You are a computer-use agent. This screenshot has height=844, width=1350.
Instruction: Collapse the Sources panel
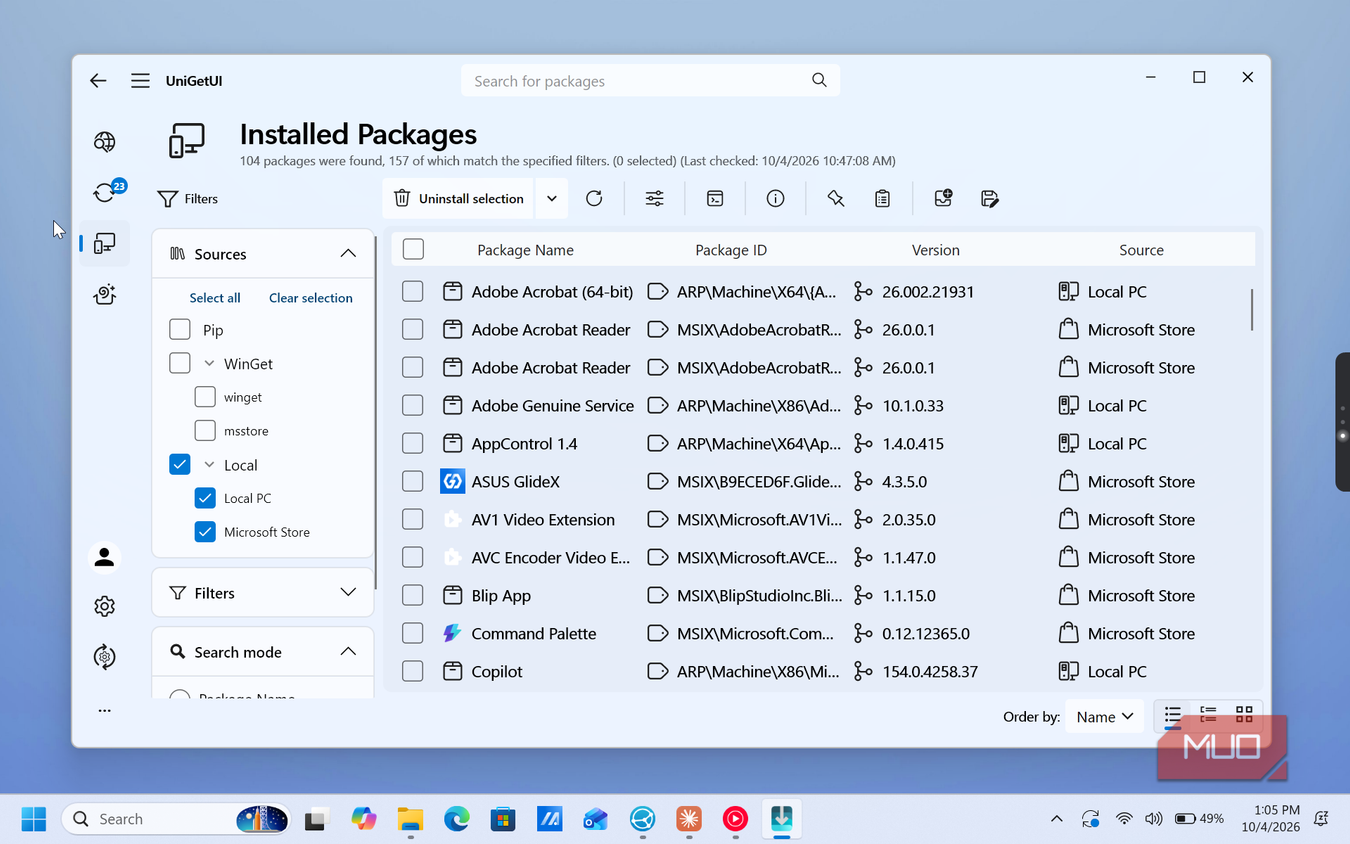click(x=348, y=254)
